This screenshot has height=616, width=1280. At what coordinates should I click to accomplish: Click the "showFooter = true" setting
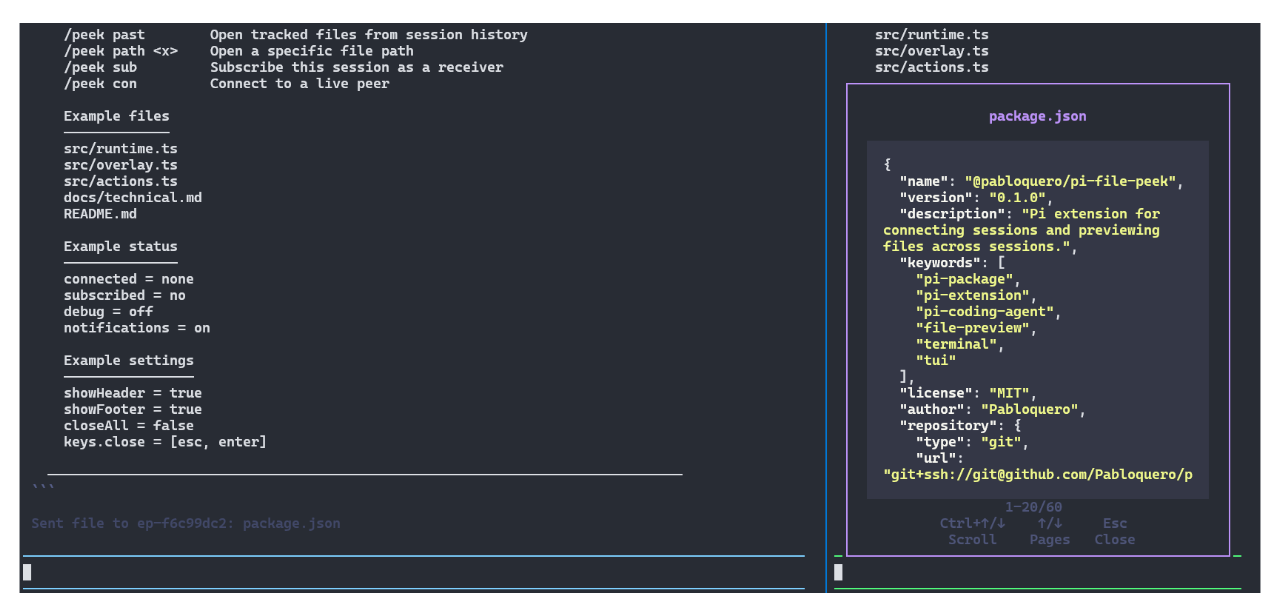coord(133,409)
